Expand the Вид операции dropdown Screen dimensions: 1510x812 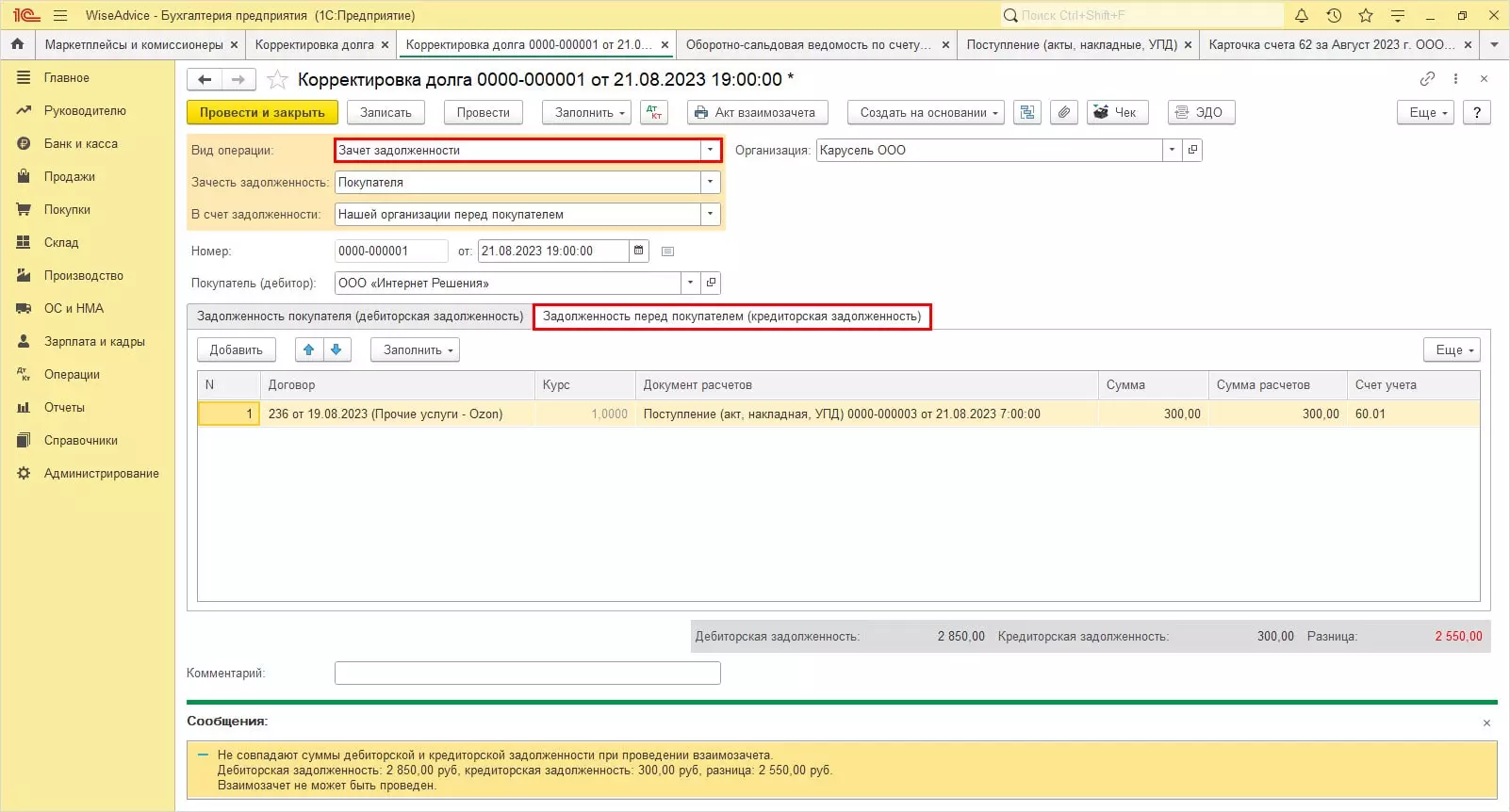pyautogui.click(x=710, y=150)
